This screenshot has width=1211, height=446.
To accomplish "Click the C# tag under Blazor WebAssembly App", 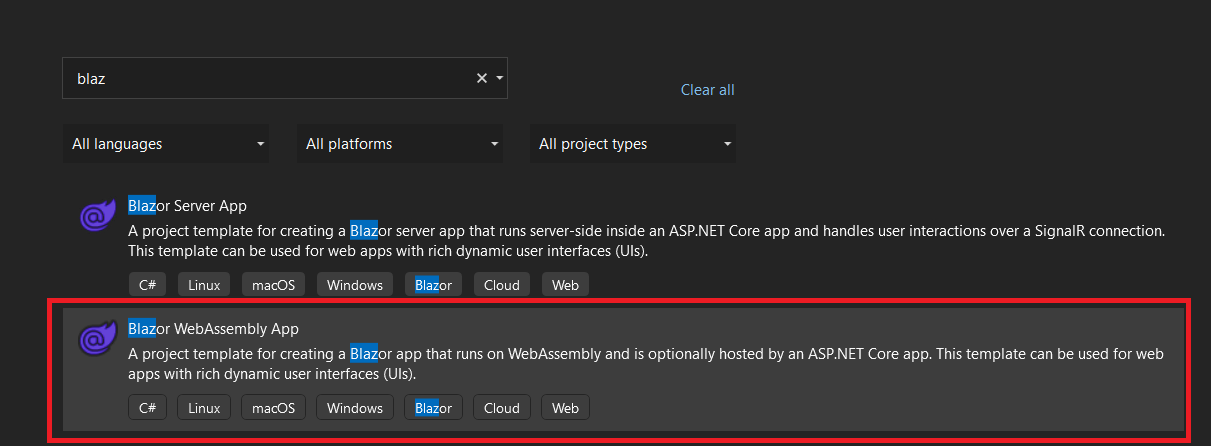I will coord(147,408).
